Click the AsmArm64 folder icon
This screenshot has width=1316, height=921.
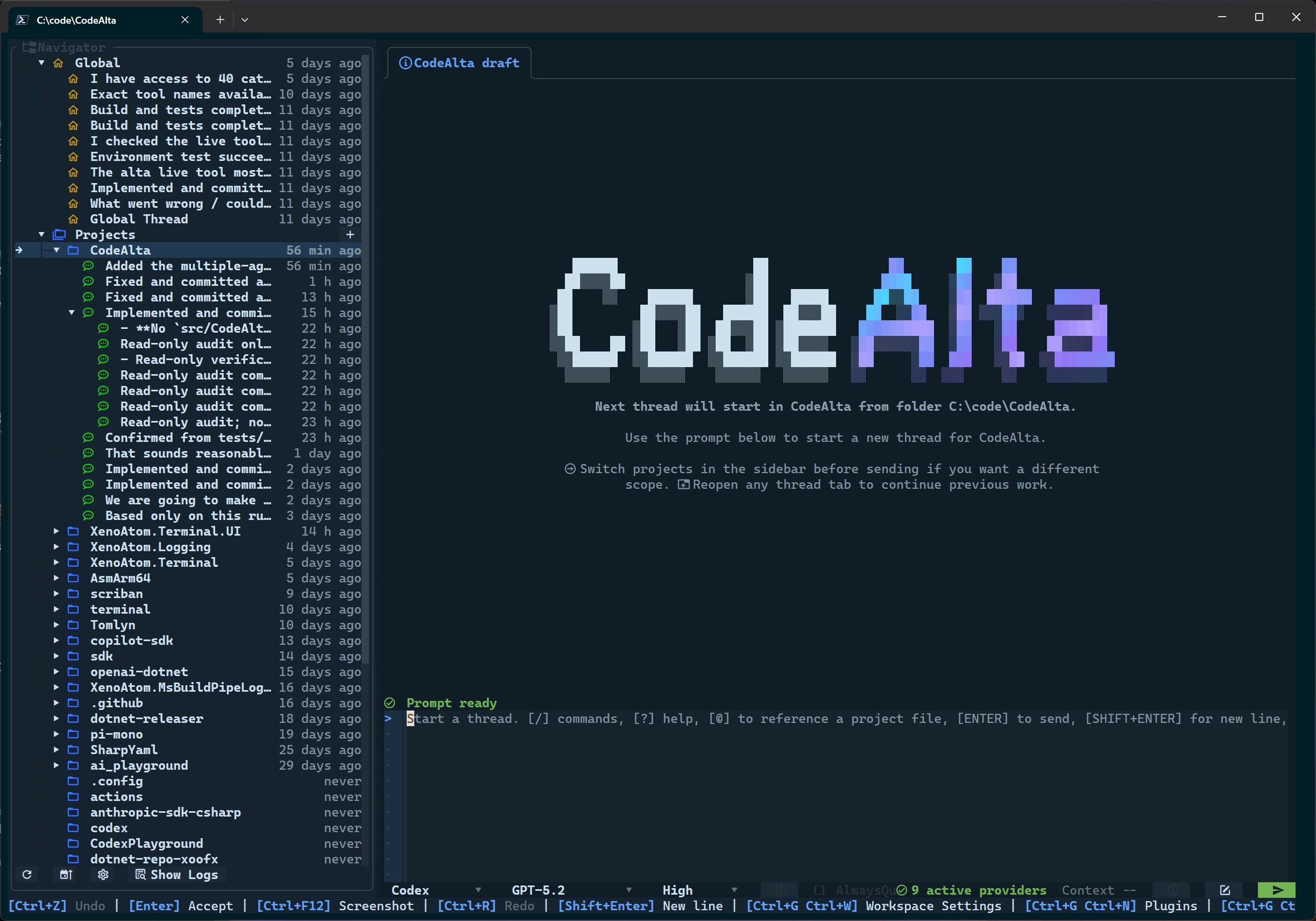pos(73,578)
